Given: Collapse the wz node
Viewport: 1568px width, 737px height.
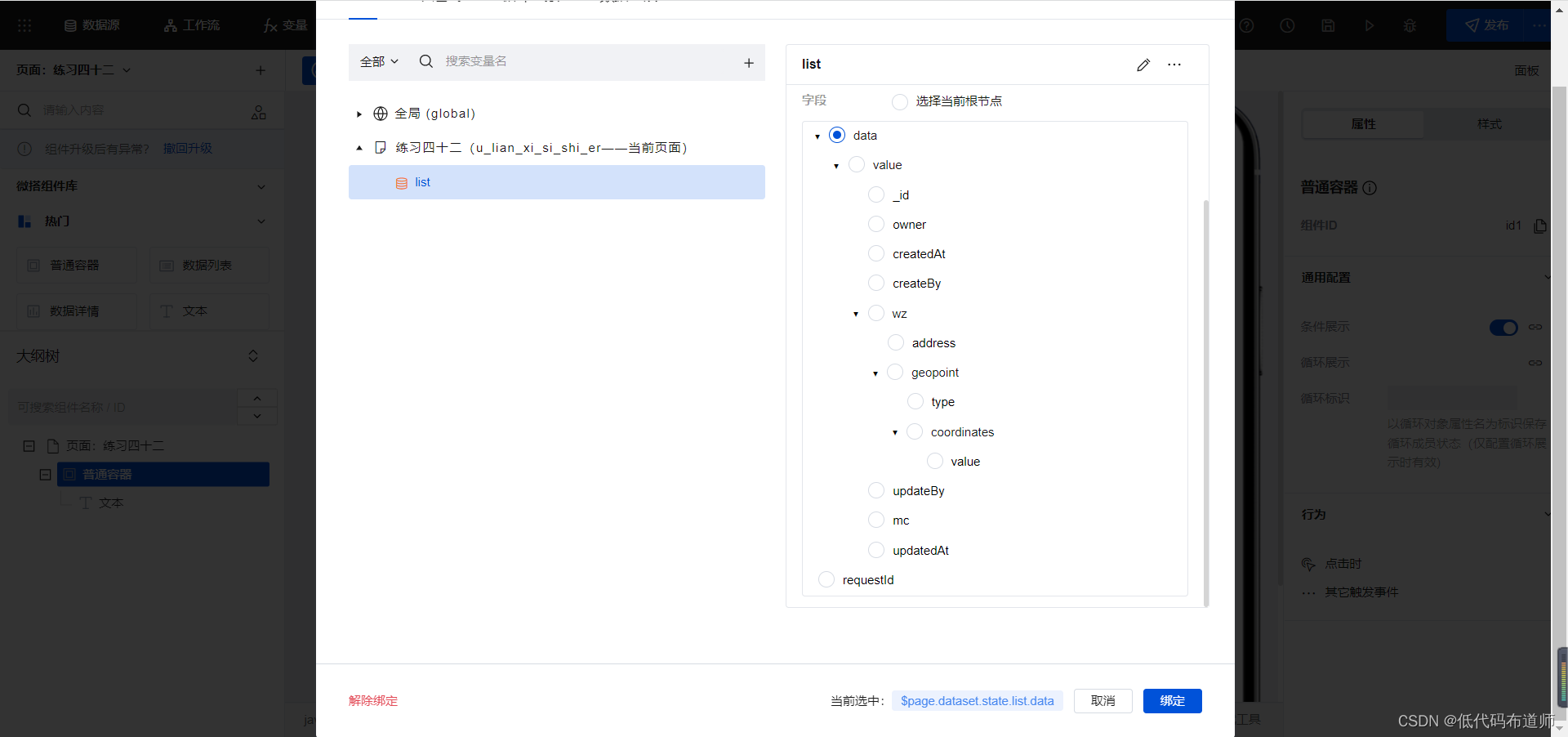Looking at the screenshot, I should tap(856, 314).
